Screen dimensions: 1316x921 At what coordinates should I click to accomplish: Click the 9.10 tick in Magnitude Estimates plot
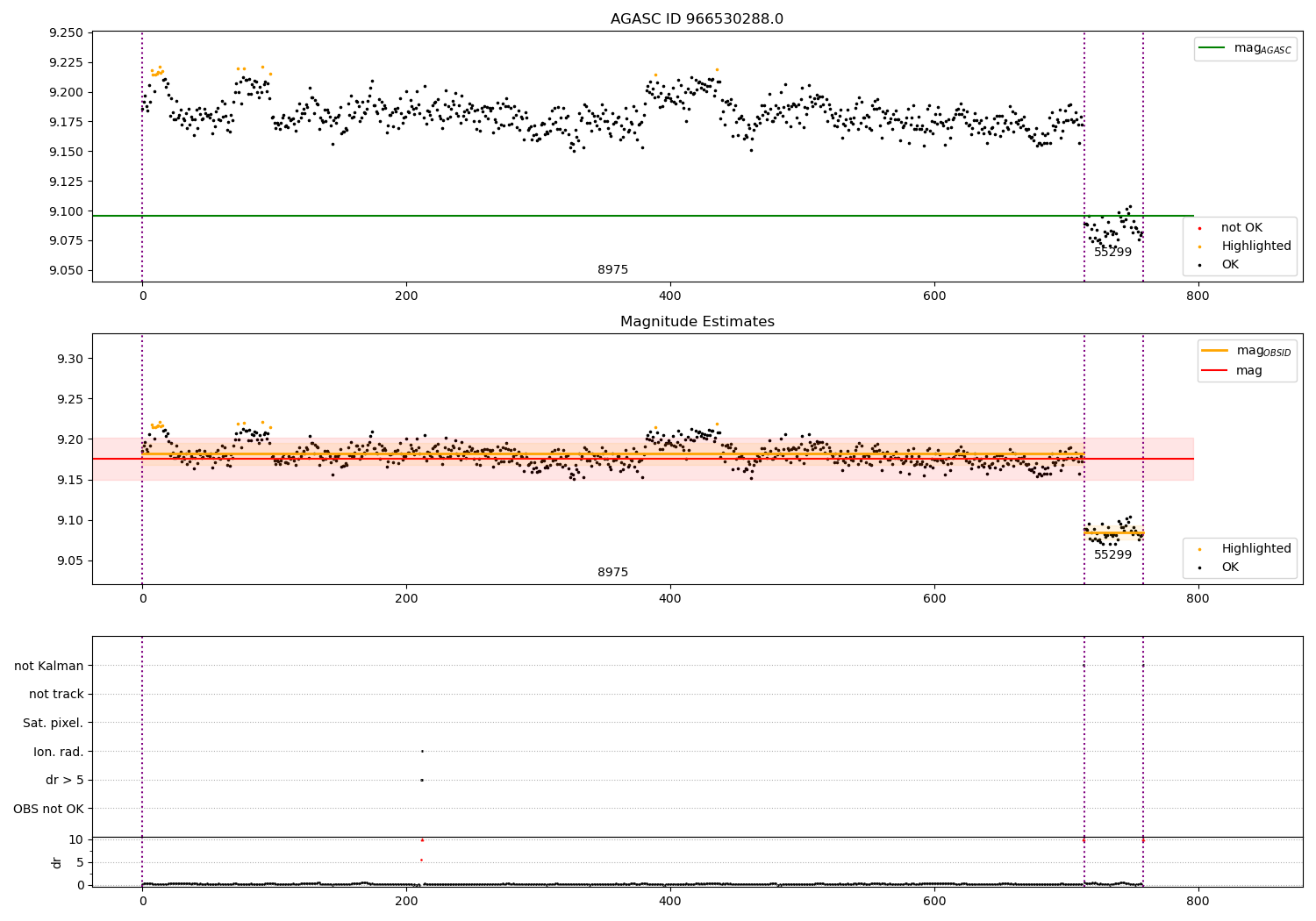pos(70,520)
